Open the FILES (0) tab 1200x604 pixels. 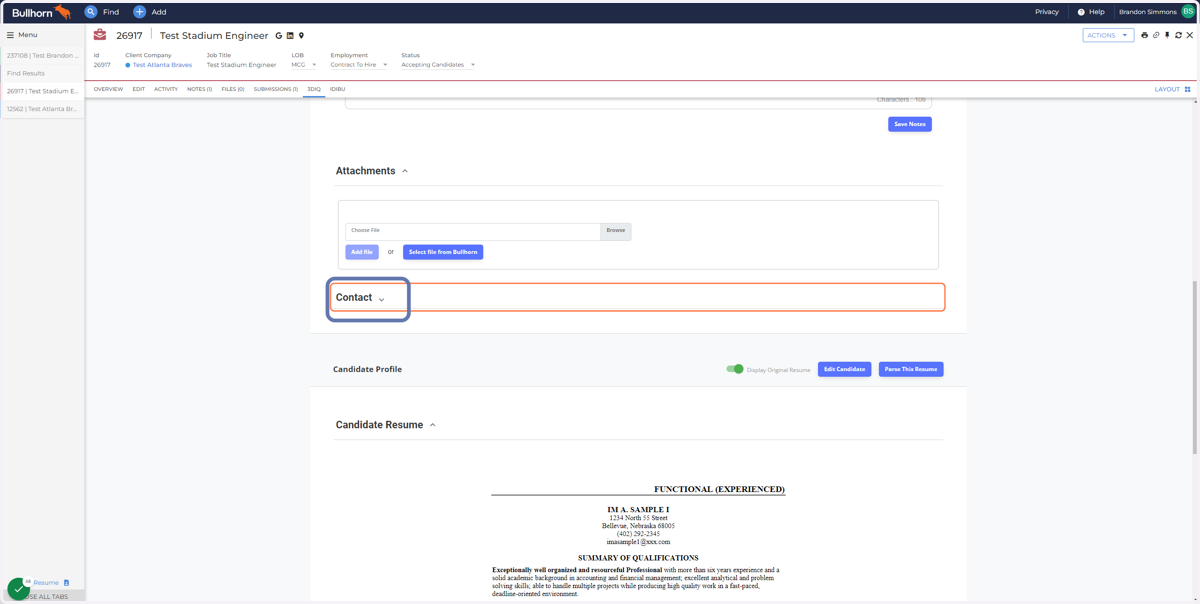pyautogui.click(x=233, y=89)
